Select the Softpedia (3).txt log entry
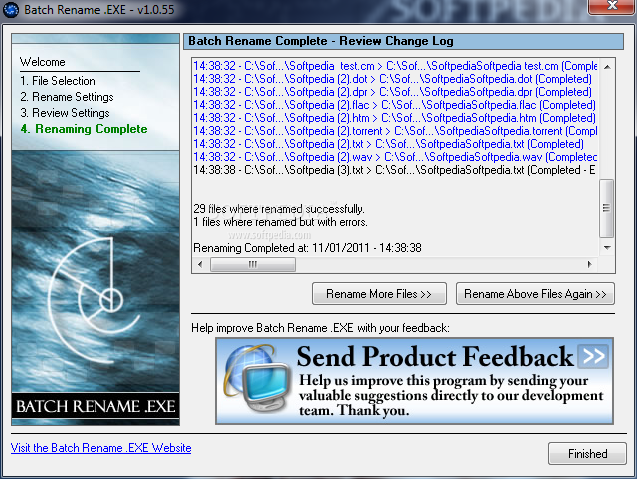 coord(394,170)
